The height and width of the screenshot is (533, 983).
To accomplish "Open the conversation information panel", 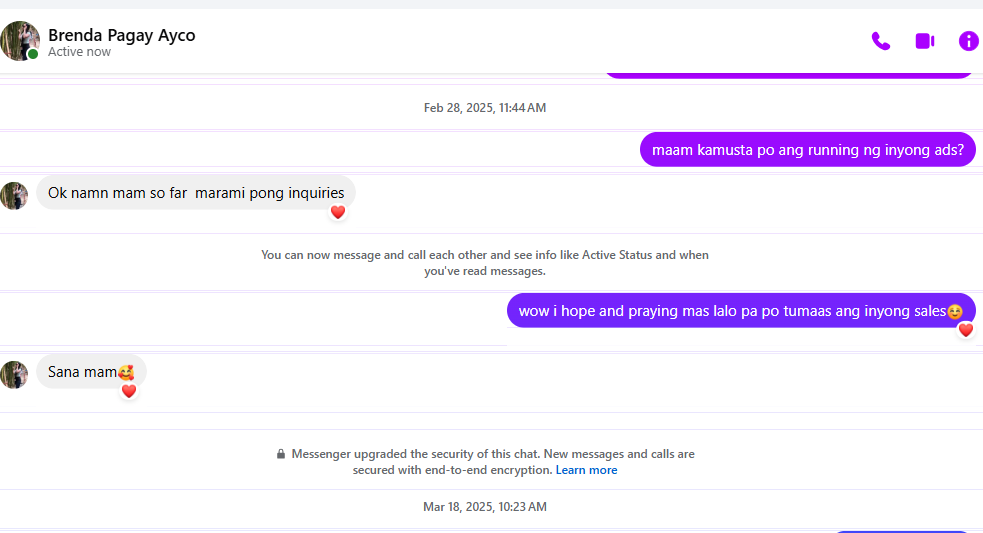I will 968,41.
